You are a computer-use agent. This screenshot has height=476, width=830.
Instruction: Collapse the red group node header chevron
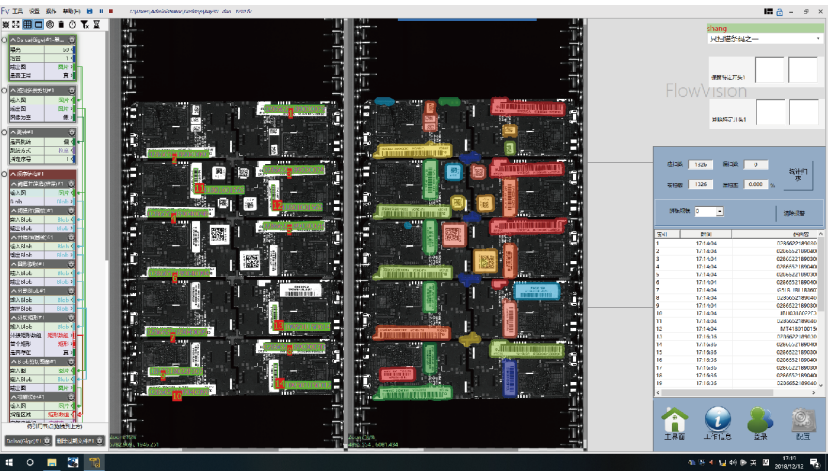(13, 174)
